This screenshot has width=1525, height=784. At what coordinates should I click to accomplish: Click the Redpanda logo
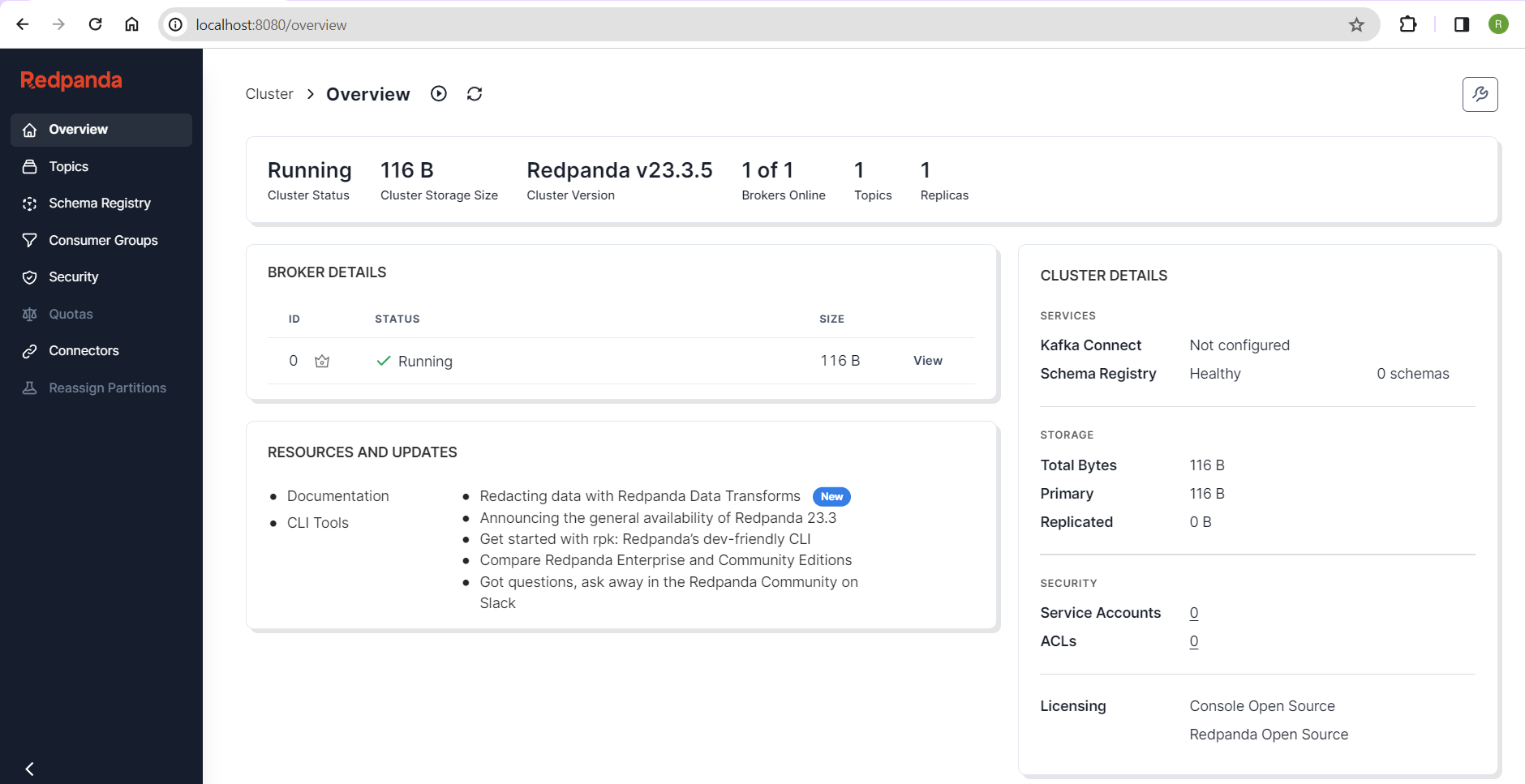click(x=71, y=80)
